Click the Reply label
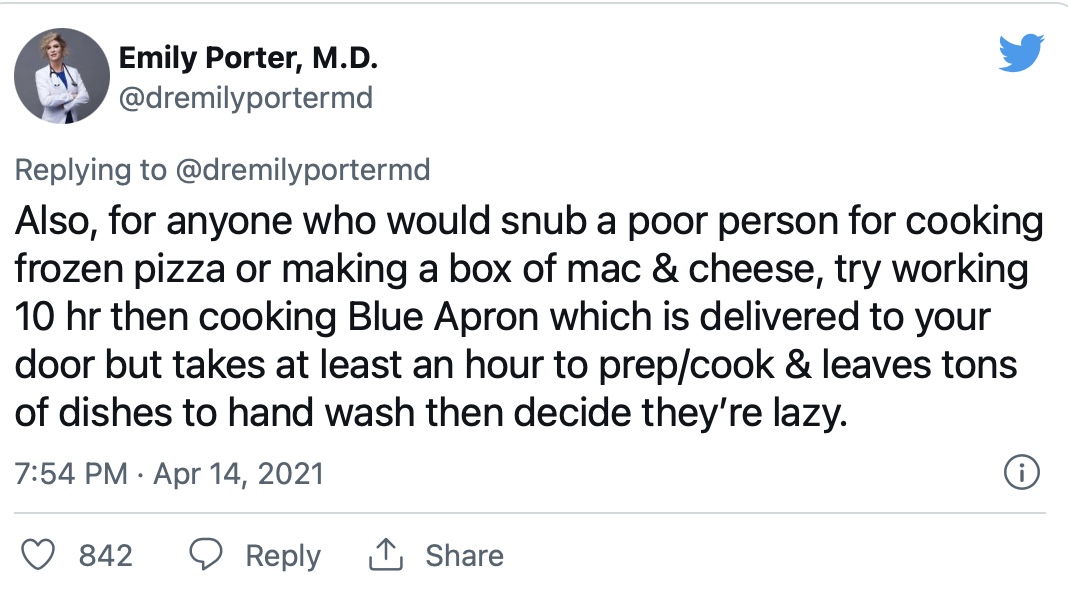 pos(283,556)
